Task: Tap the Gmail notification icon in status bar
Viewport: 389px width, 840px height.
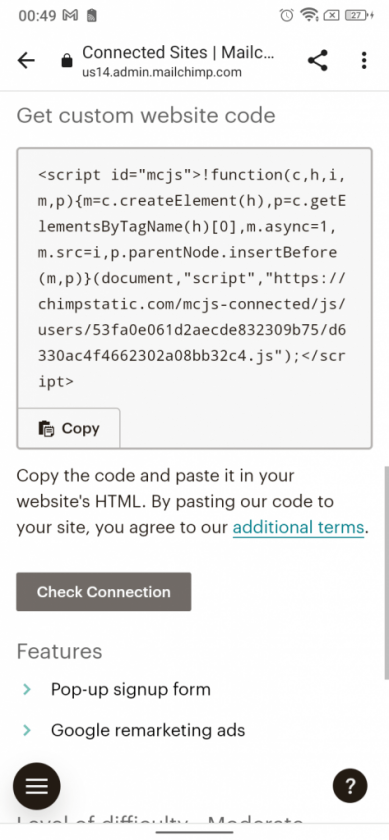Action: 70,16
